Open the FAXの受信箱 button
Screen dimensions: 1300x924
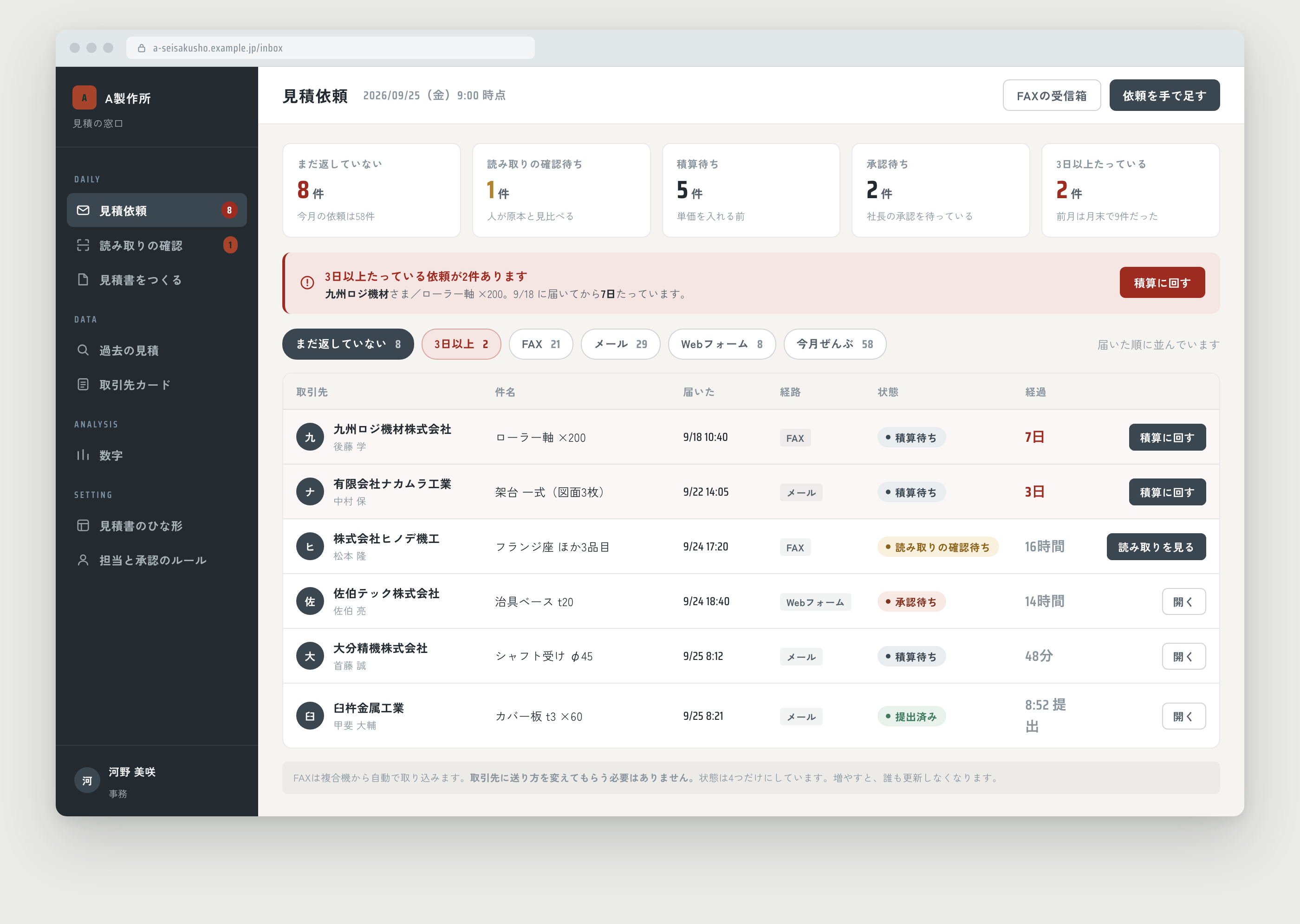click(1051, 96)
